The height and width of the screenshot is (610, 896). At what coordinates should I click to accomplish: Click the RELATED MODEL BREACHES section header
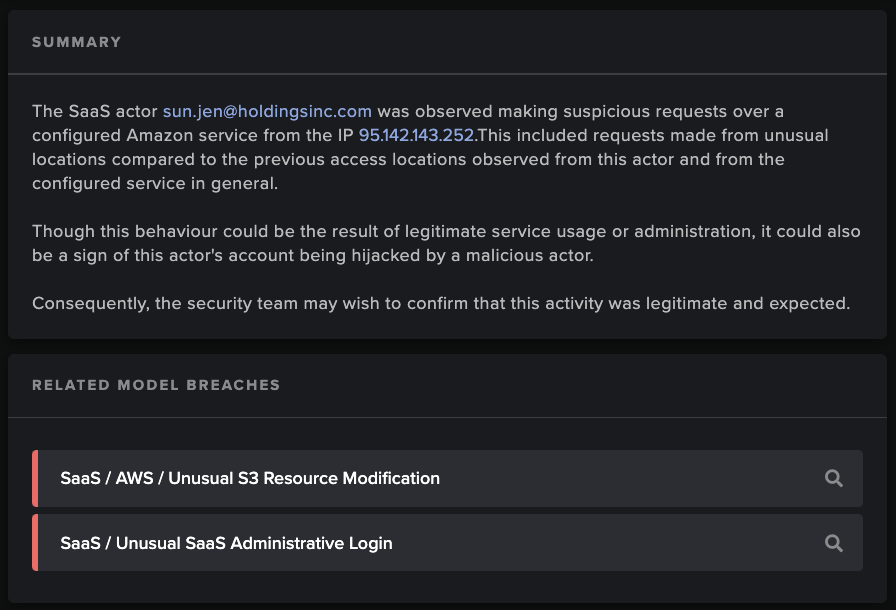pyautogui.click(x=156, y=385)
